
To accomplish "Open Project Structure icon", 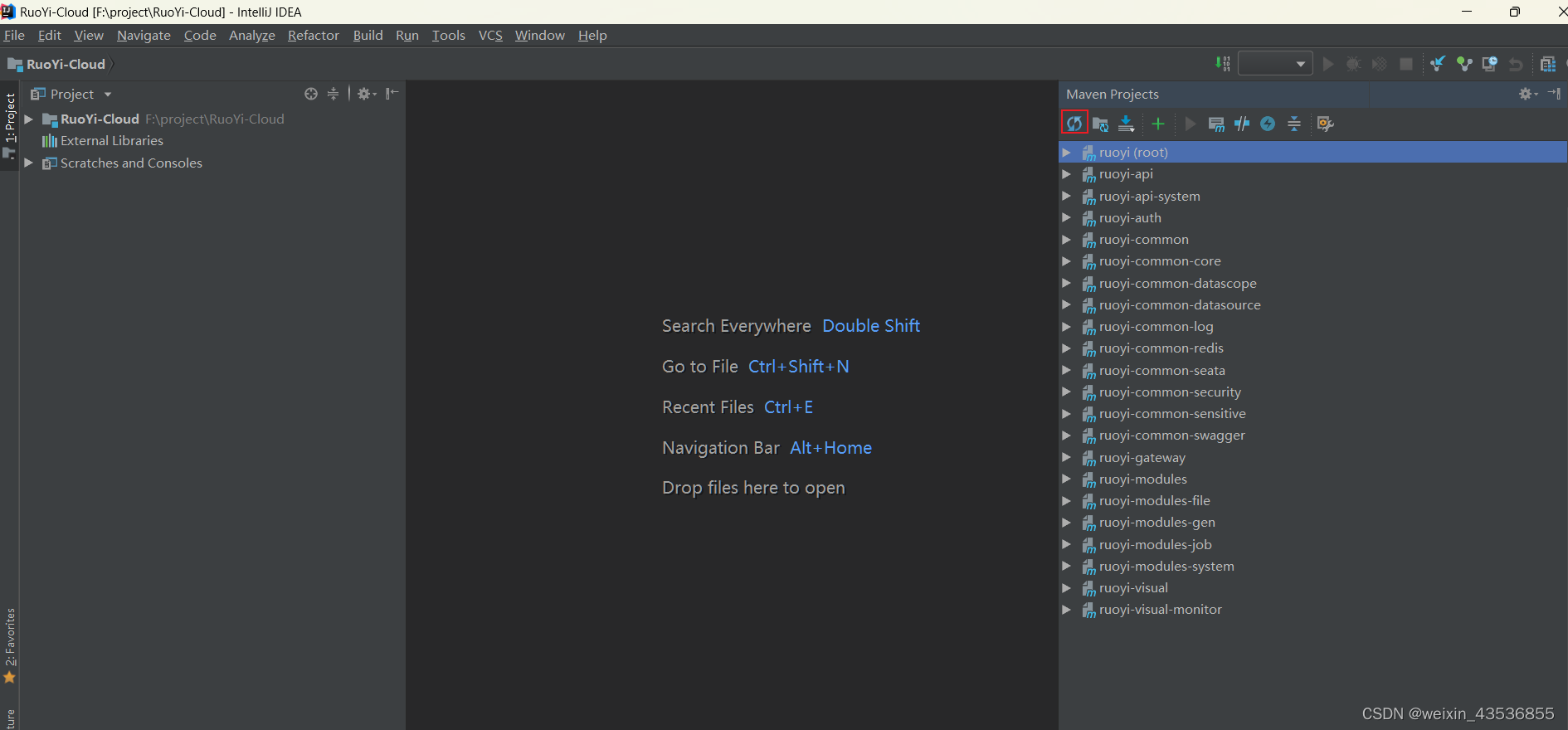I will [x=1548, y=64].
